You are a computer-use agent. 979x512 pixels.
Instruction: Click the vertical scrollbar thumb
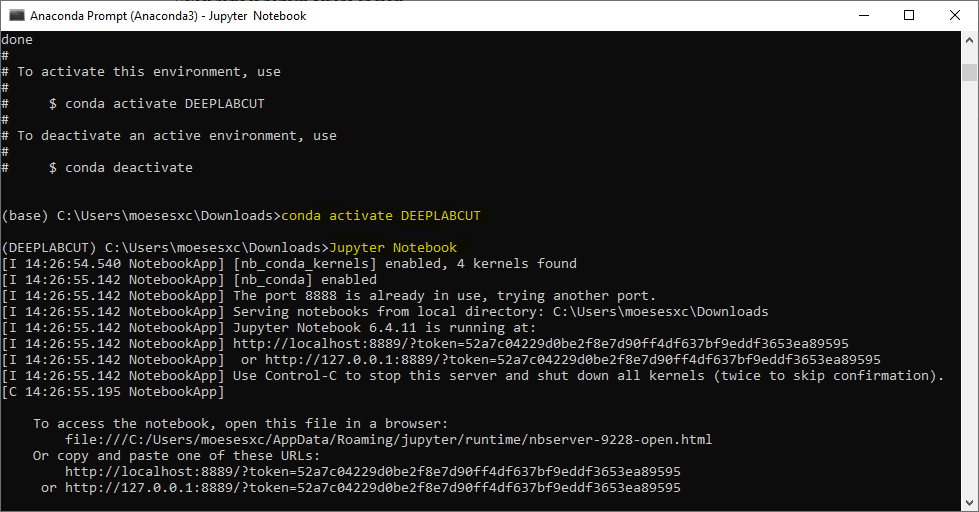969,72
